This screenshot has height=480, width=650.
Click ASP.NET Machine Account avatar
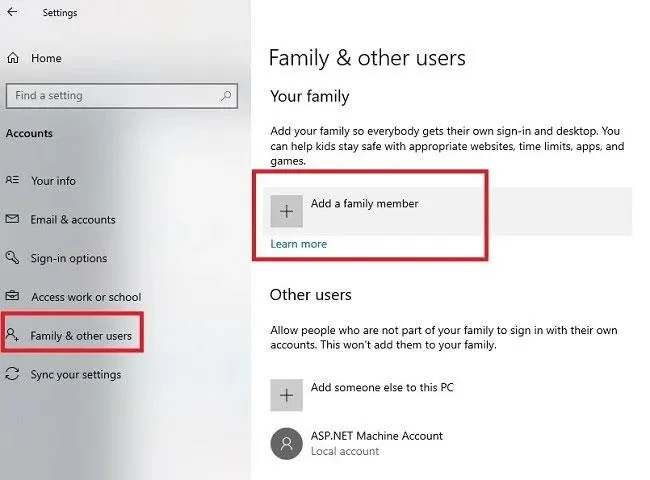(286, 444)
